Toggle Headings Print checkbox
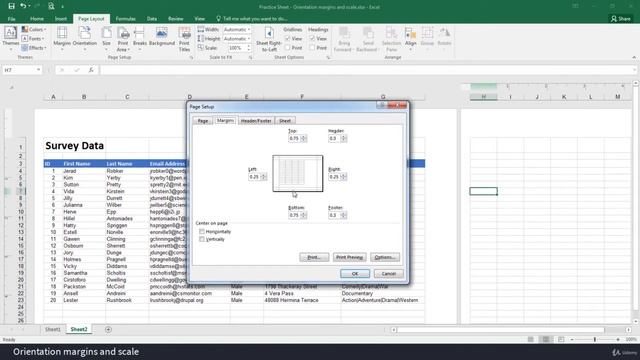Viewport: 640px width, 360px height. tap(312, 48)
